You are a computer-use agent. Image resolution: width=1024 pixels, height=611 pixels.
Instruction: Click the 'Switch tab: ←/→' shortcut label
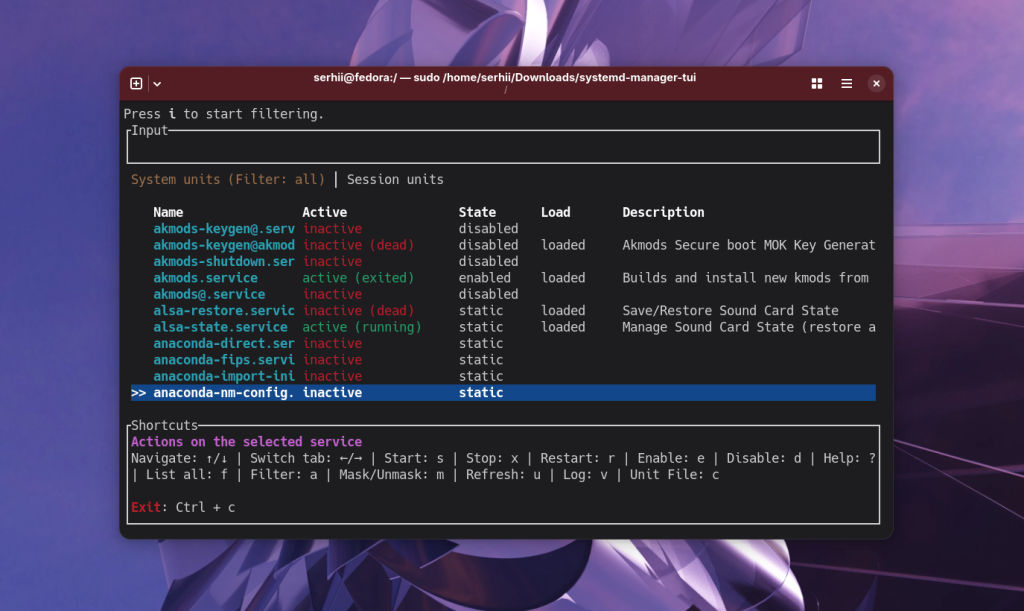tap(306, 458)
